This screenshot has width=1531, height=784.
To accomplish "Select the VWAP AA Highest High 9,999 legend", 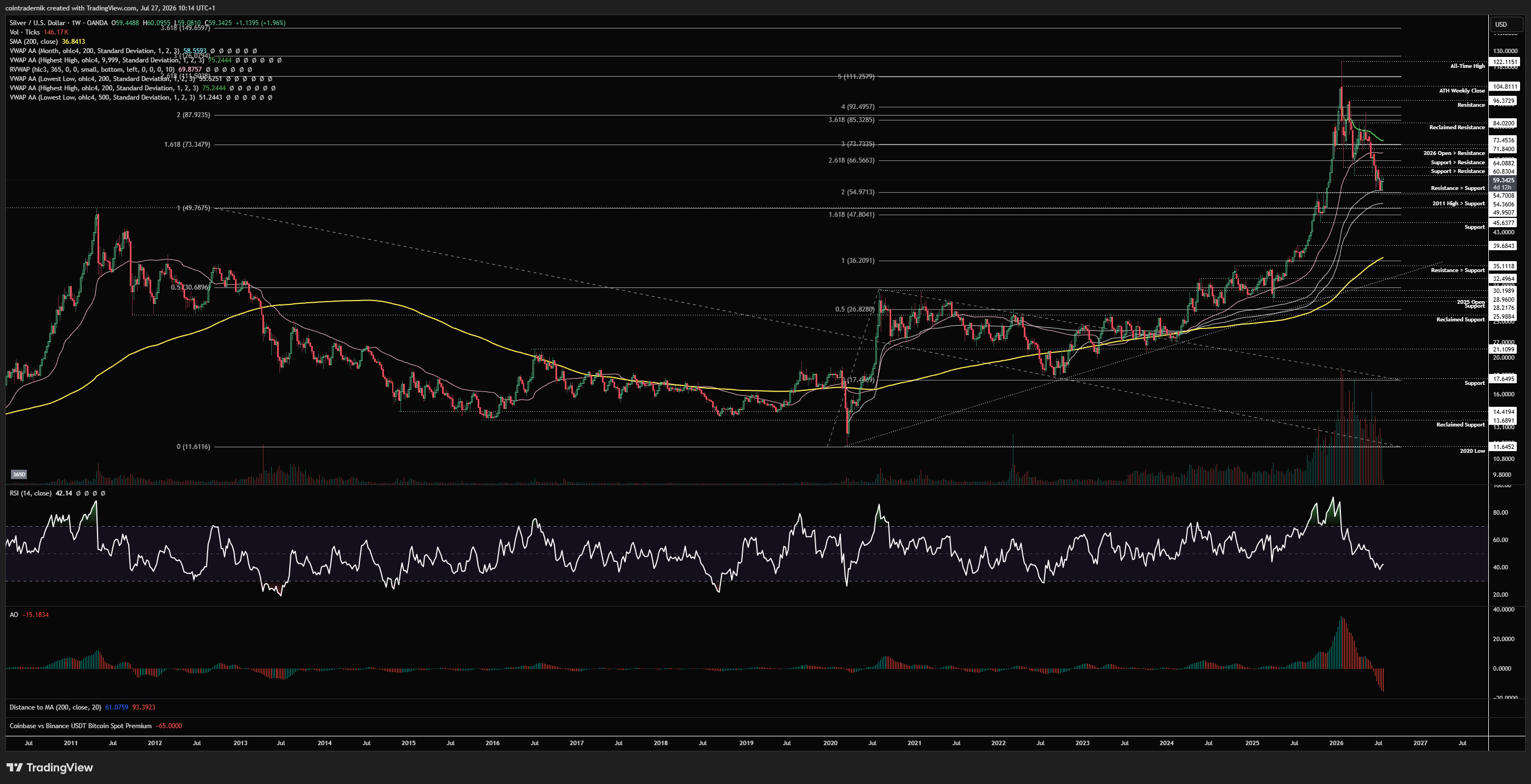I will point(146,60).
